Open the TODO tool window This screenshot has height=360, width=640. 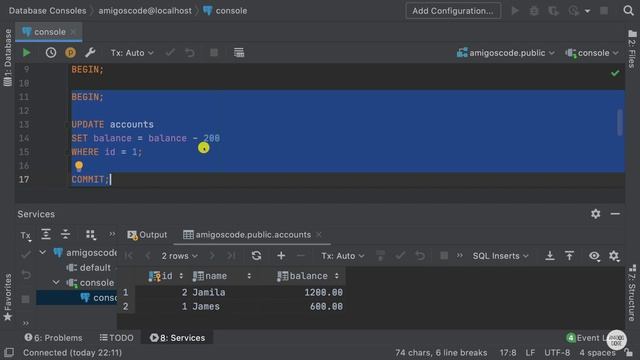[x=116, y=338]
